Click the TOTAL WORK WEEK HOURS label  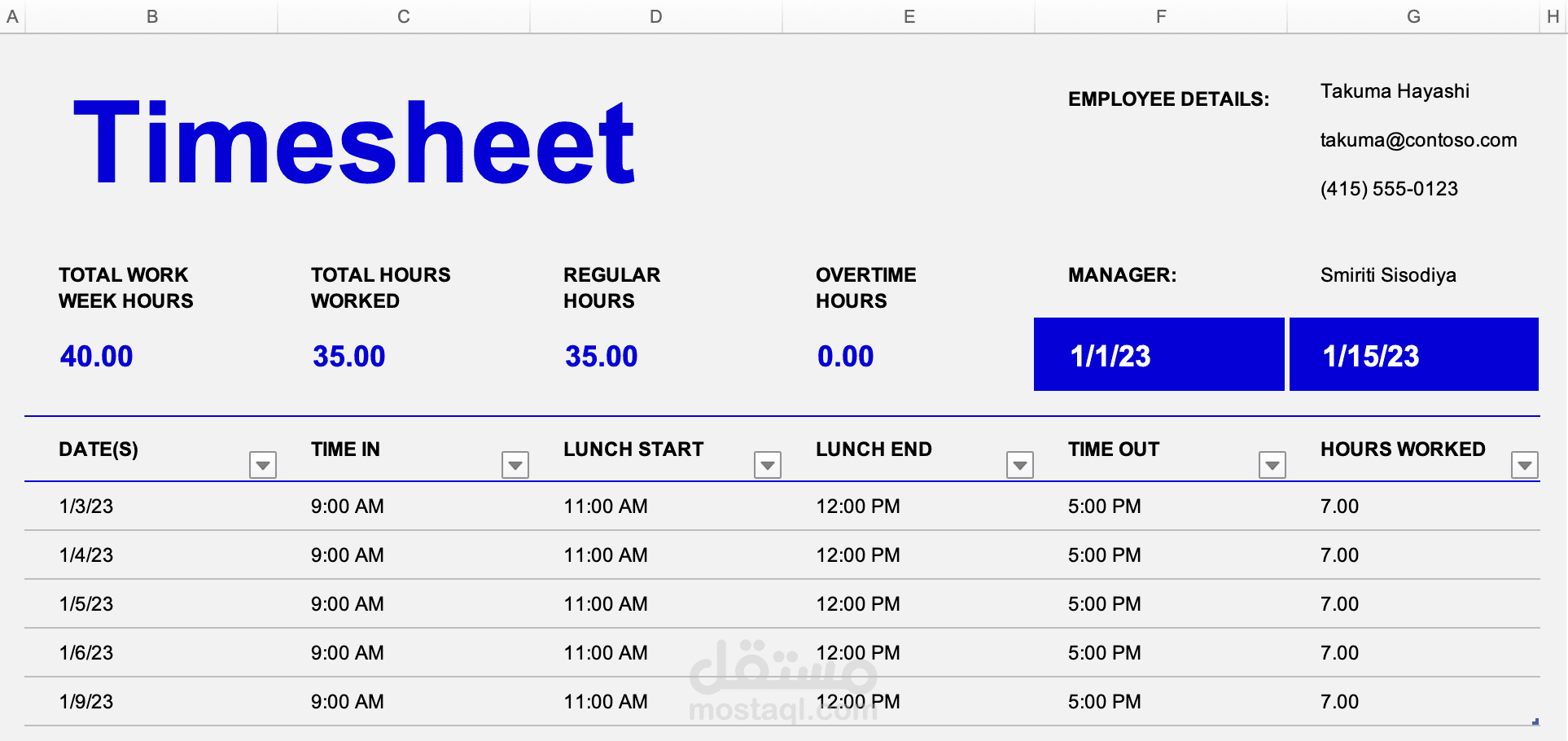coord(126,288)
